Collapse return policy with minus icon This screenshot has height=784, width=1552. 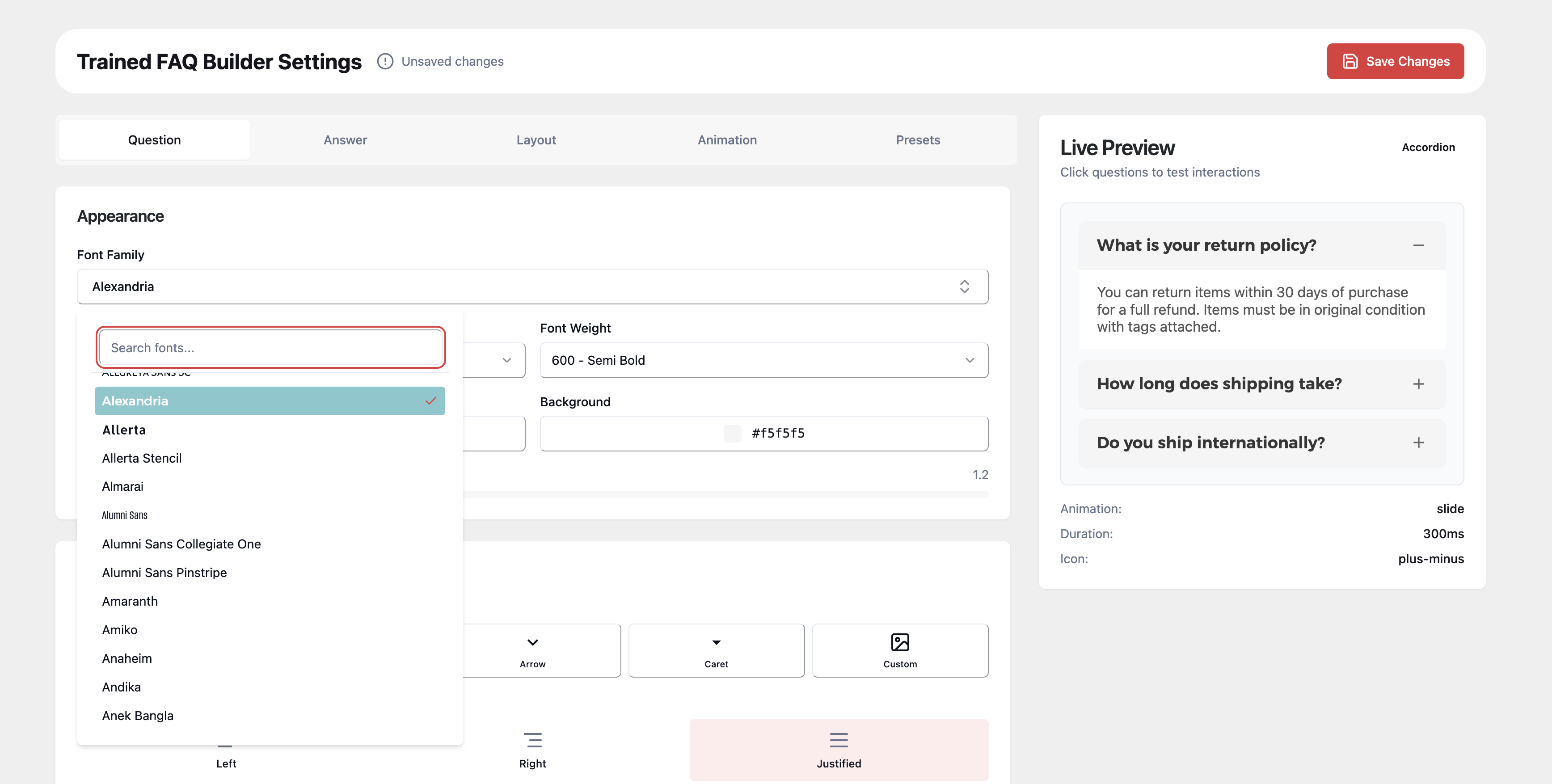point(1418,245)
